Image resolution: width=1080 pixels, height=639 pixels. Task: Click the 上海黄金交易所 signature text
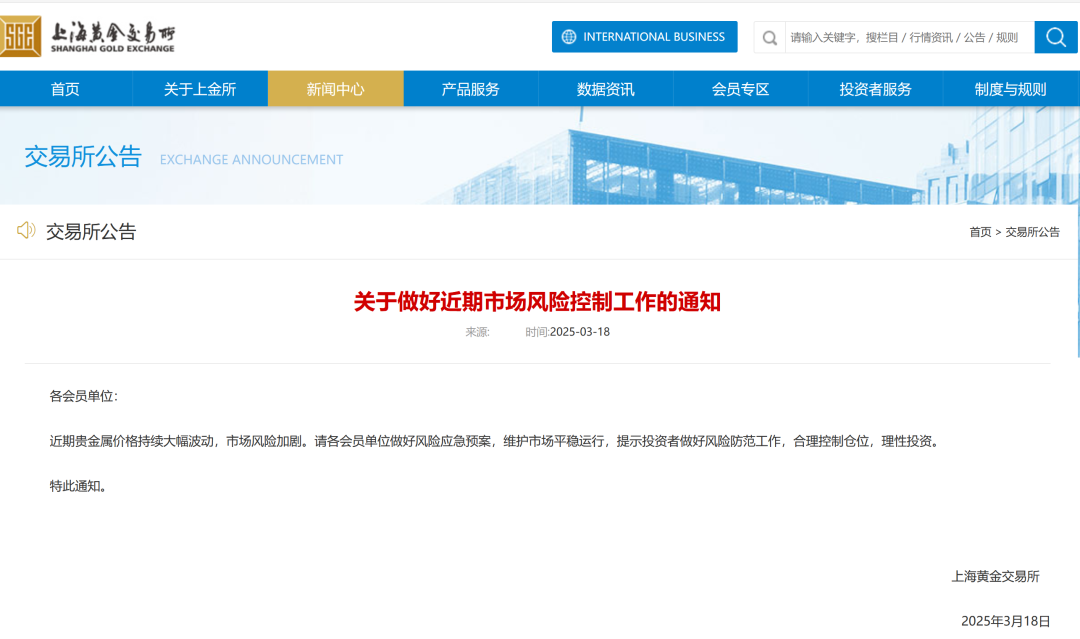995,576
